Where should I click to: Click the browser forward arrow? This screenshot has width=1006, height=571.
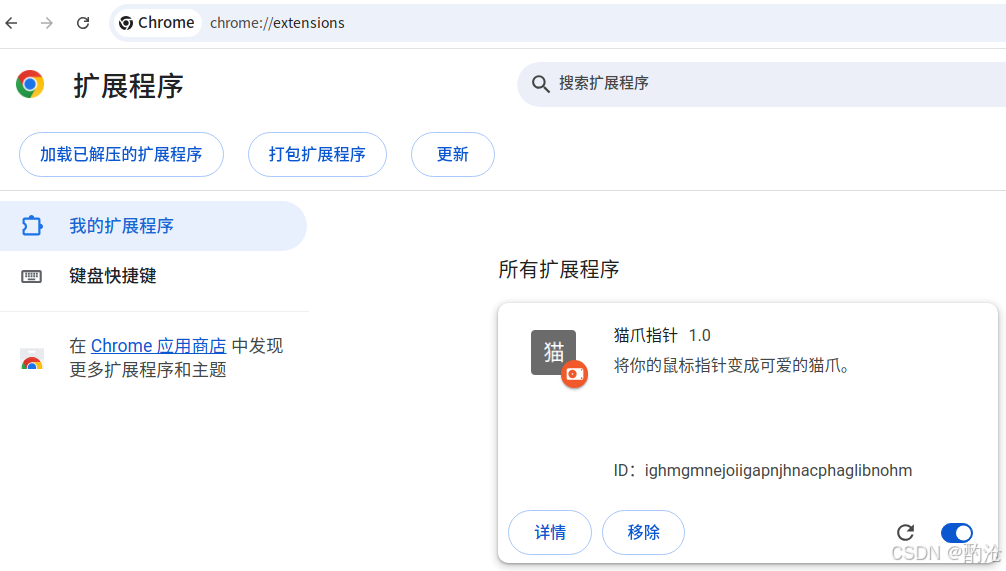pyautogui.click(x=47, y=23)
